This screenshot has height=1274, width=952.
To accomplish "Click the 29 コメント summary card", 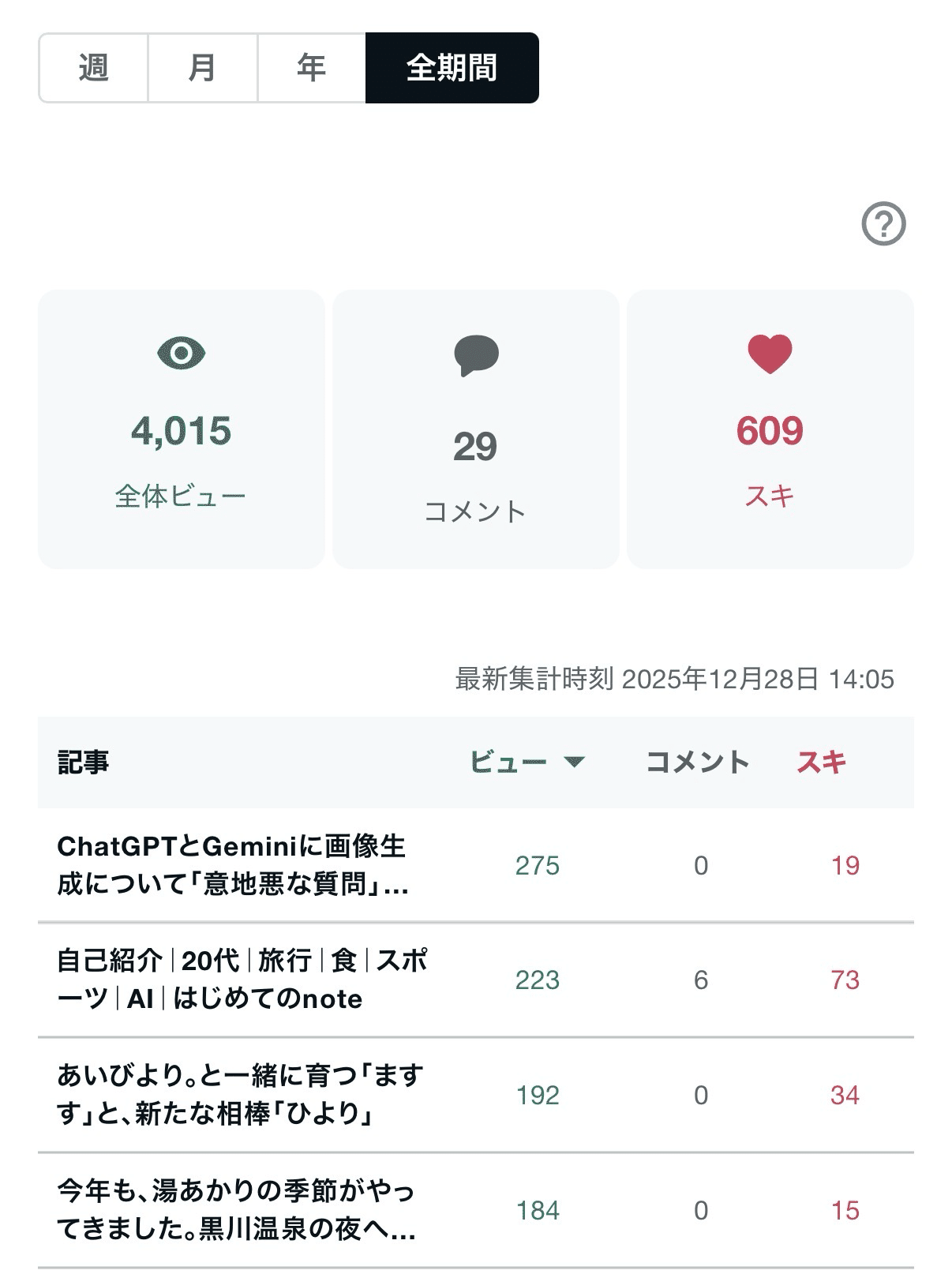I will [x=476, y=429].
